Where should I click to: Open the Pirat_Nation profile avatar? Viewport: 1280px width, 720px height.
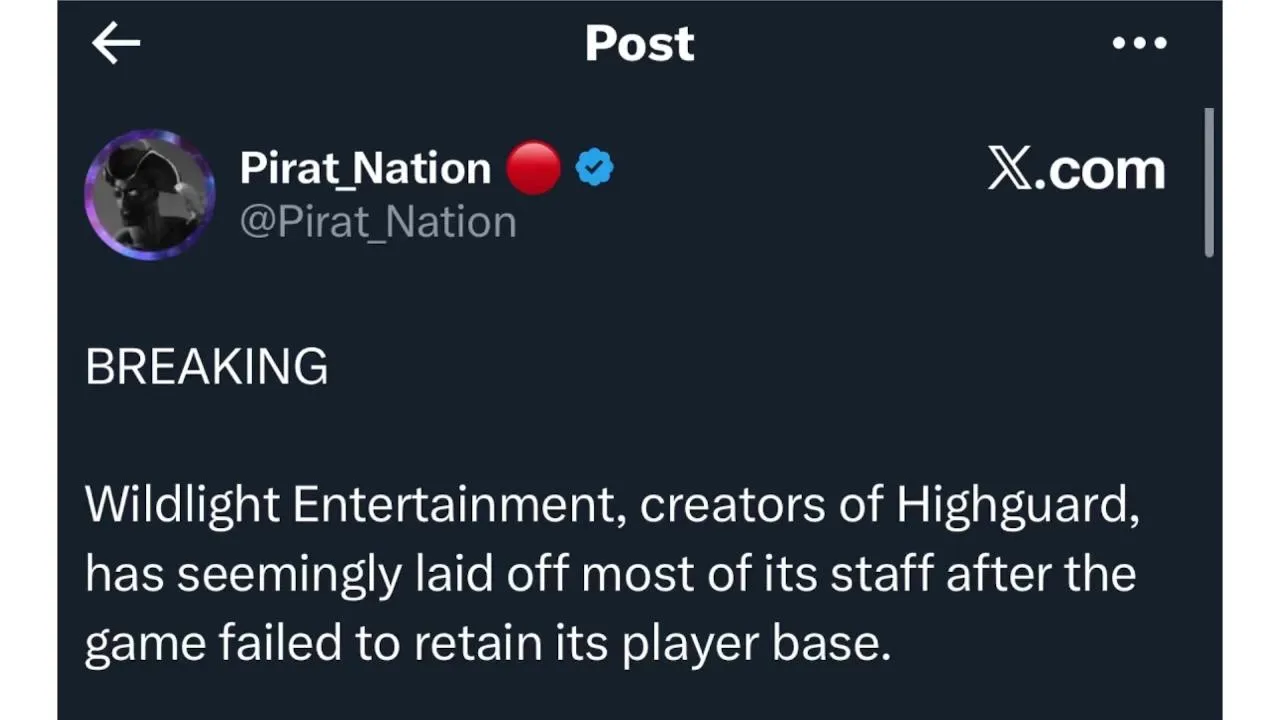point(149,194)
